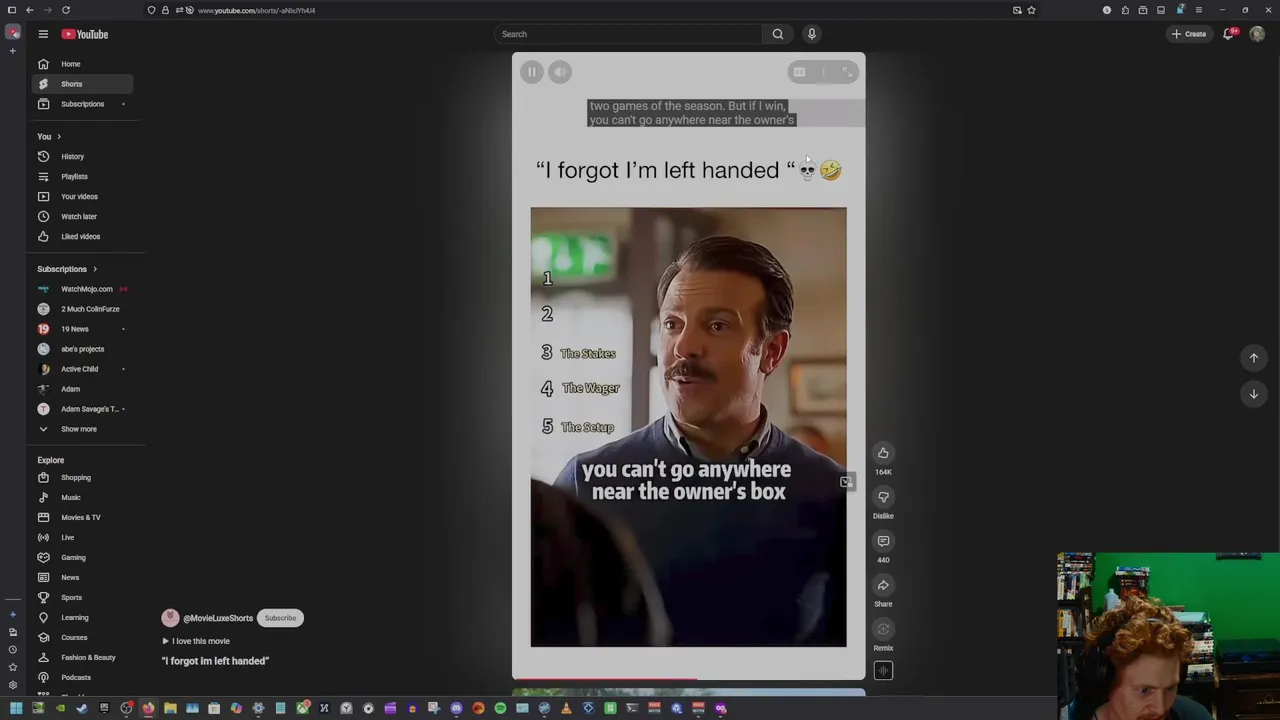Screen dimensions: 1280x720
Task: Open Subscriptions in sidebar
Action: 82,104
